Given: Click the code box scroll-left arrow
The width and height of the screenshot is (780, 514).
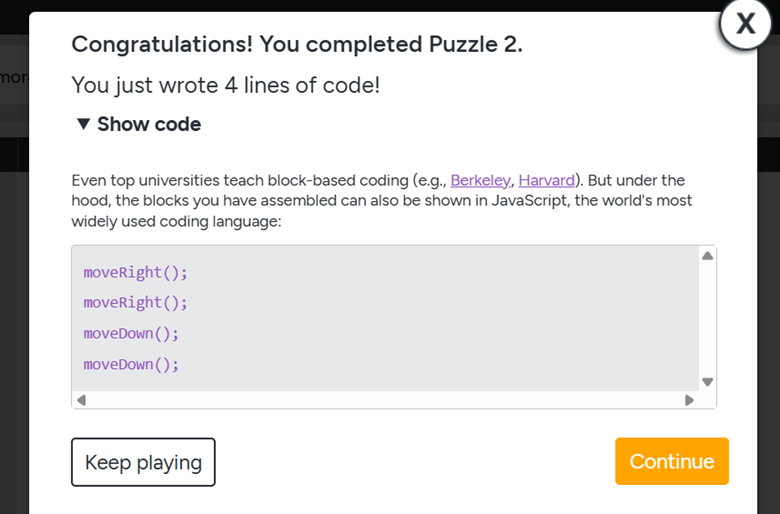Looking at the screenshot, I should [x=82, y=400].
